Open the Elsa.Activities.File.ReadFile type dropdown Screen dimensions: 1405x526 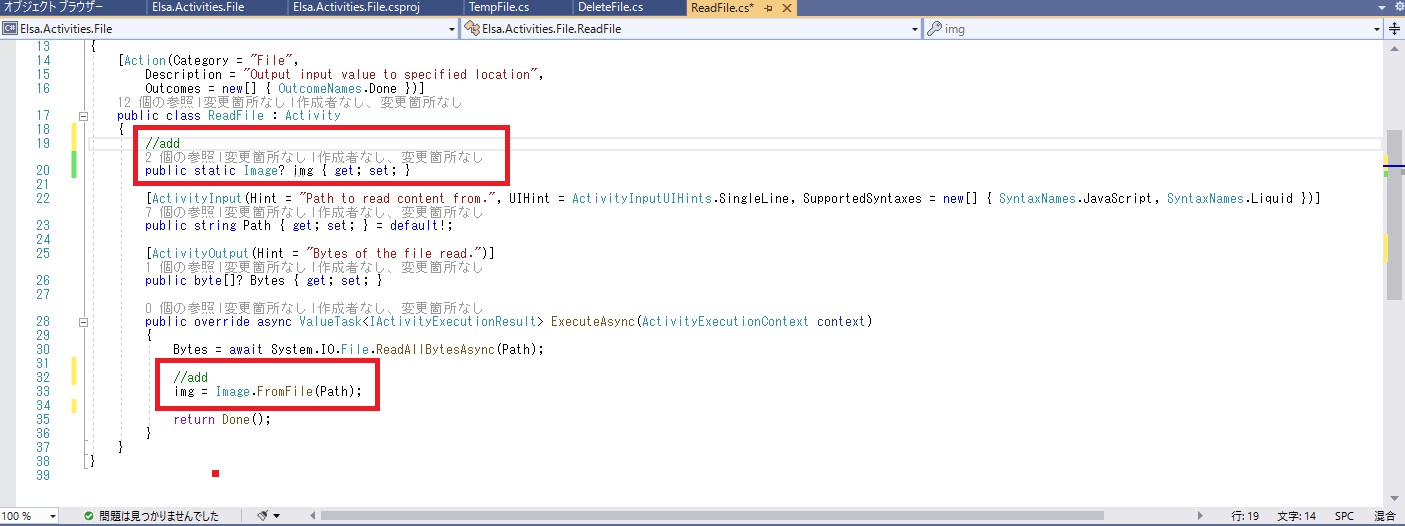tap(690, 29)
